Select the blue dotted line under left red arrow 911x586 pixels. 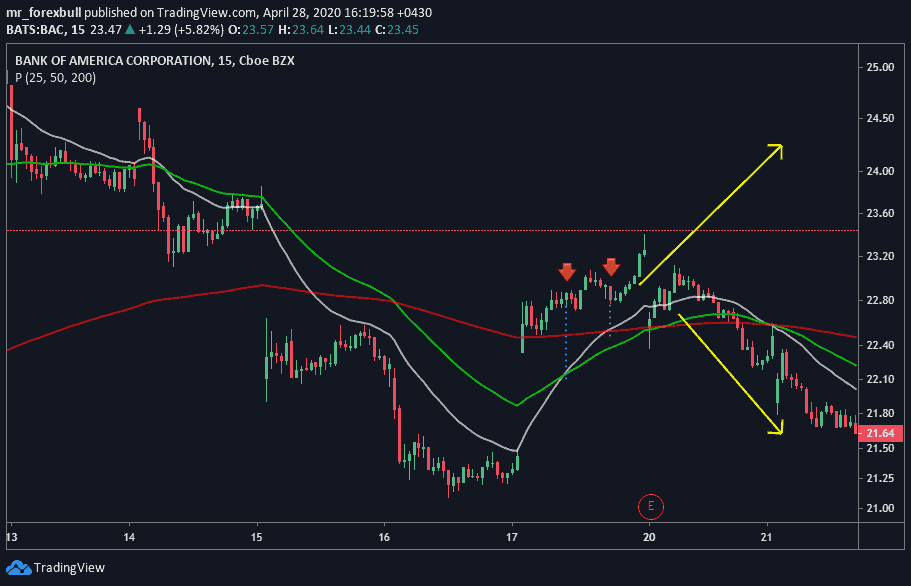pyautogui.click(x=566, y=340)
